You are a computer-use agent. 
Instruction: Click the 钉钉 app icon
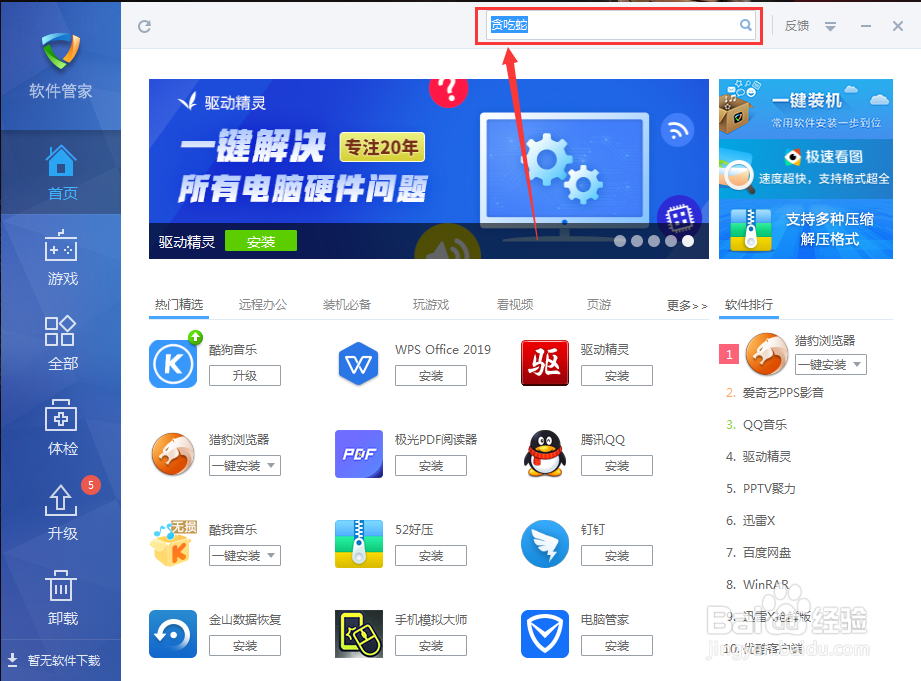(544, 544)
